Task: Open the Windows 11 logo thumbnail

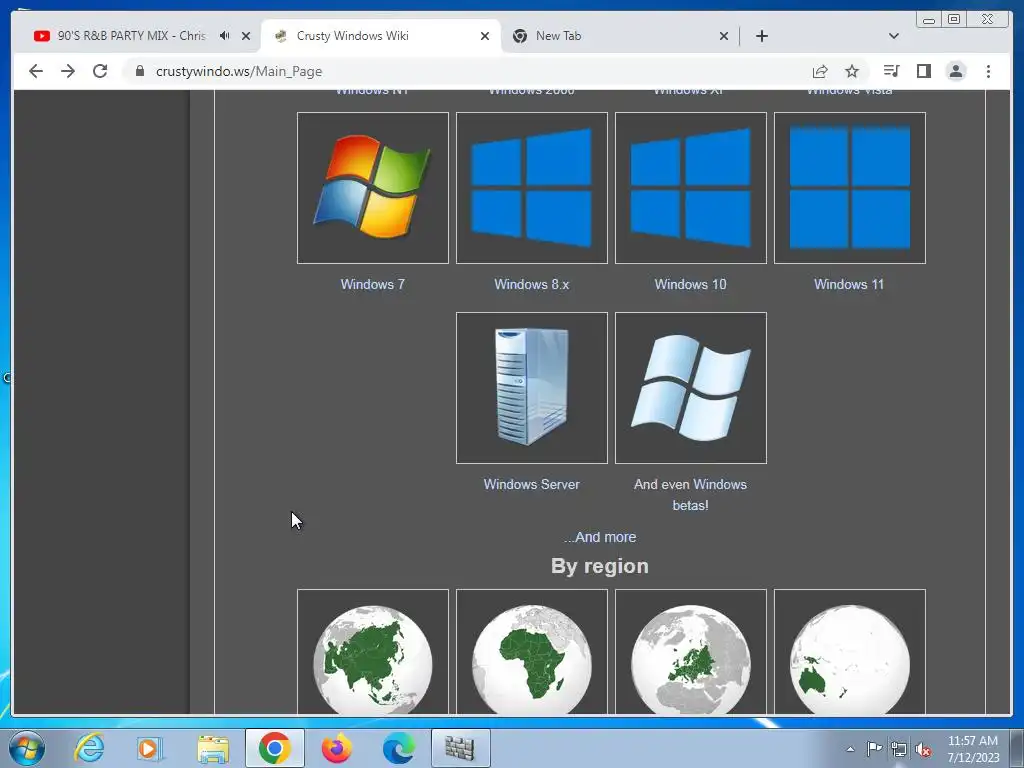Action: click(850, 188)
